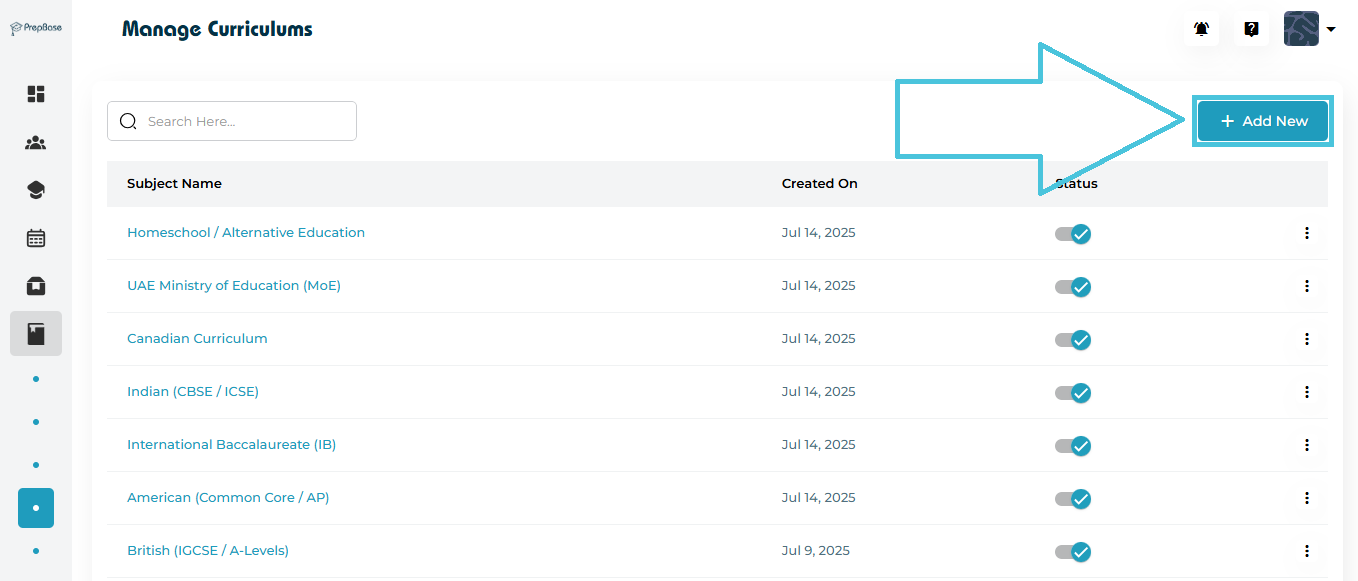
Task: Expand the profile avatar dropdown arrow
Action: 1331,30
